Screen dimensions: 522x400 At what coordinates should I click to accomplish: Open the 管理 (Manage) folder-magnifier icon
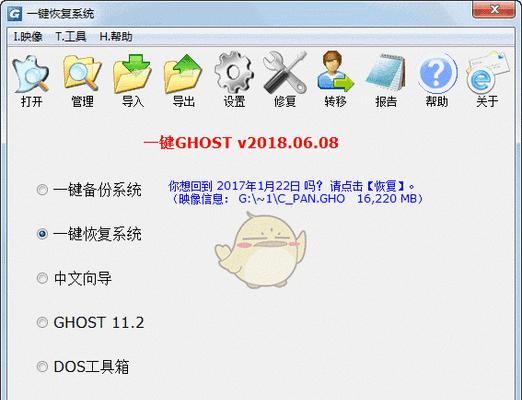pyautogui.click(x=82, y=74)
